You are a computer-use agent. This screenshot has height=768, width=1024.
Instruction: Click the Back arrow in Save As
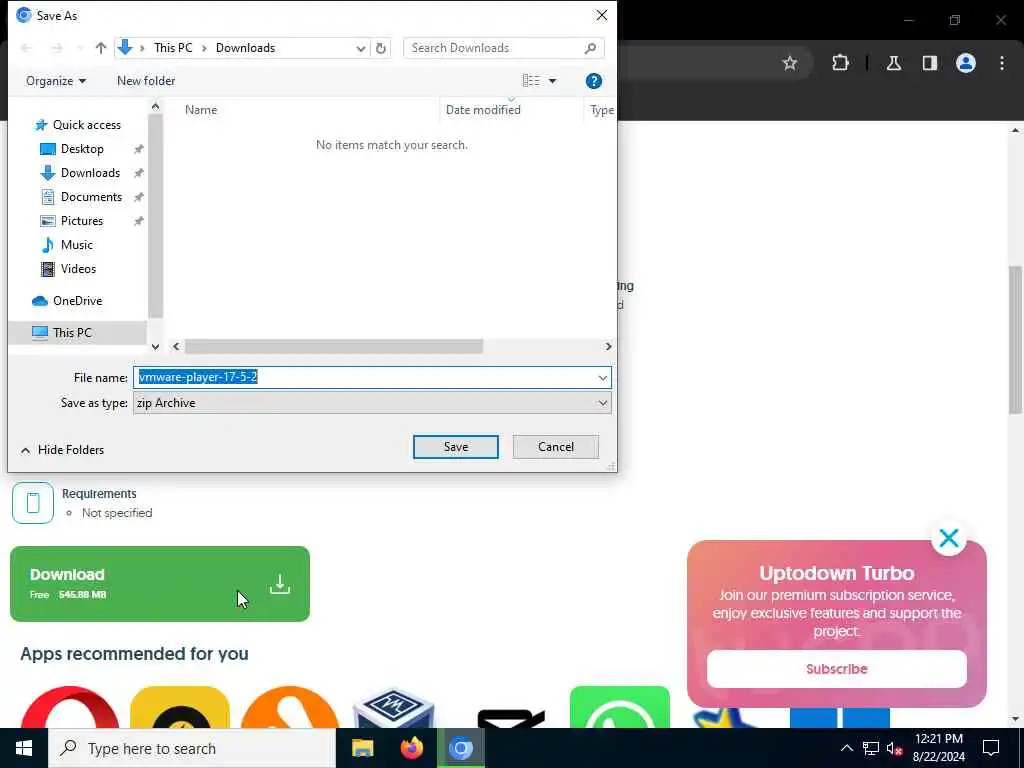27,48
